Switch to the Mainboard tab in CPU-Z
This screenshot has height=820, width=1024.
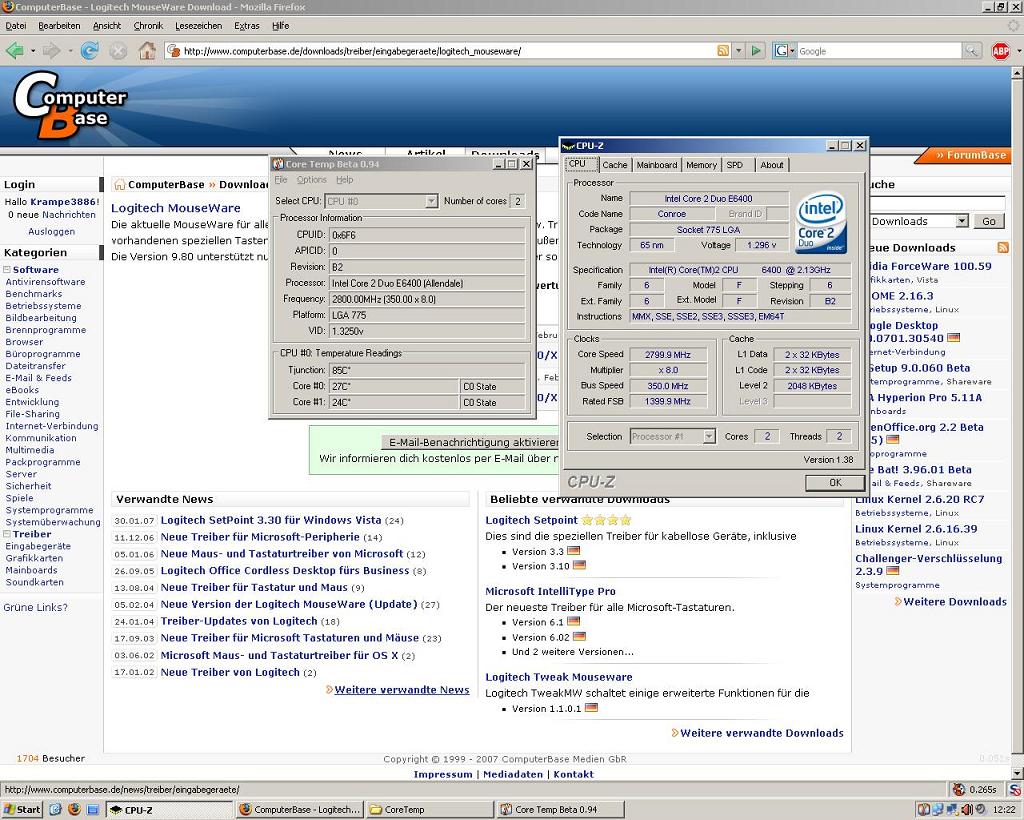point(656,165)
